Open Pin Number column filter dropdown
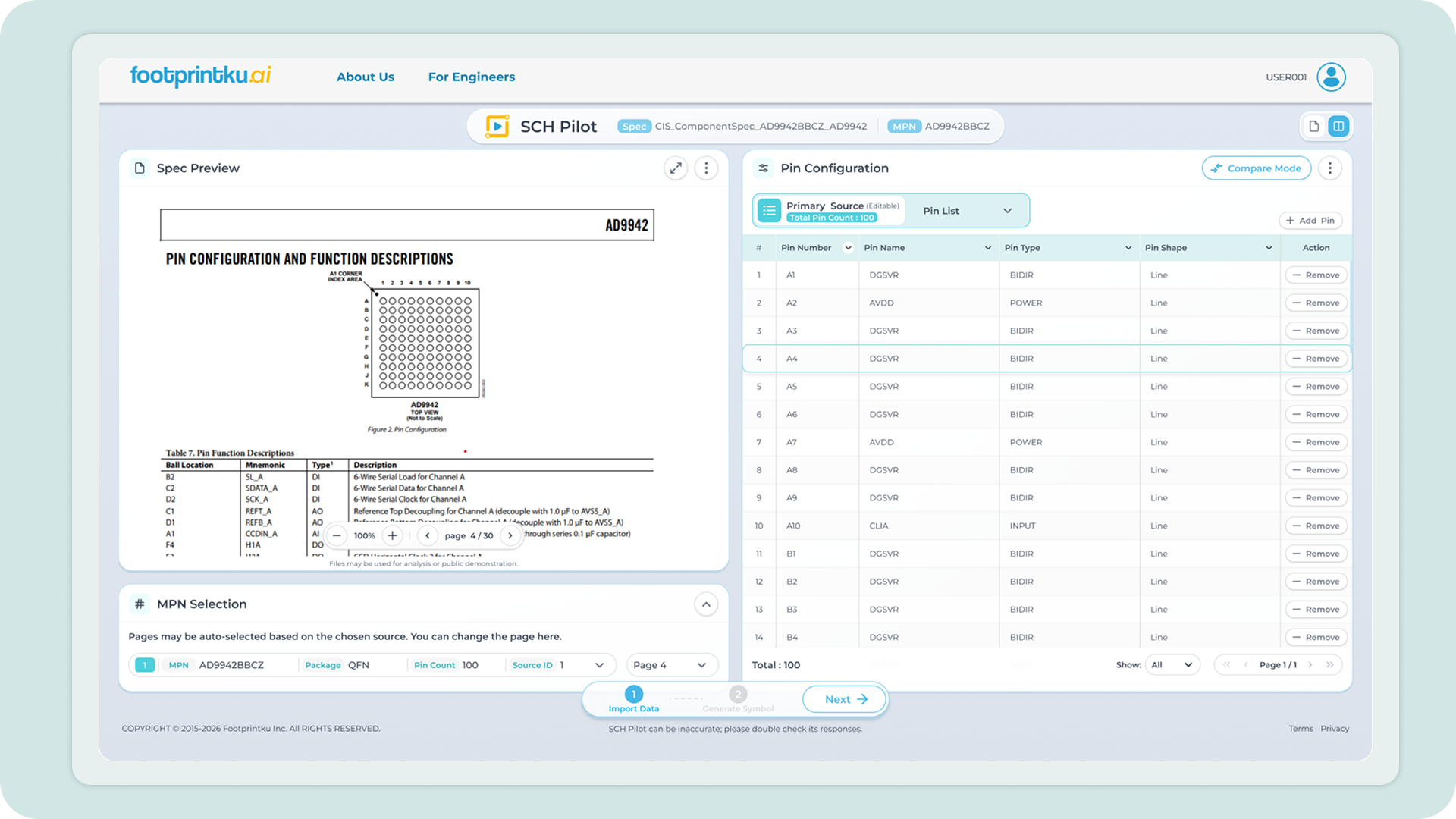 coord(848,248)
